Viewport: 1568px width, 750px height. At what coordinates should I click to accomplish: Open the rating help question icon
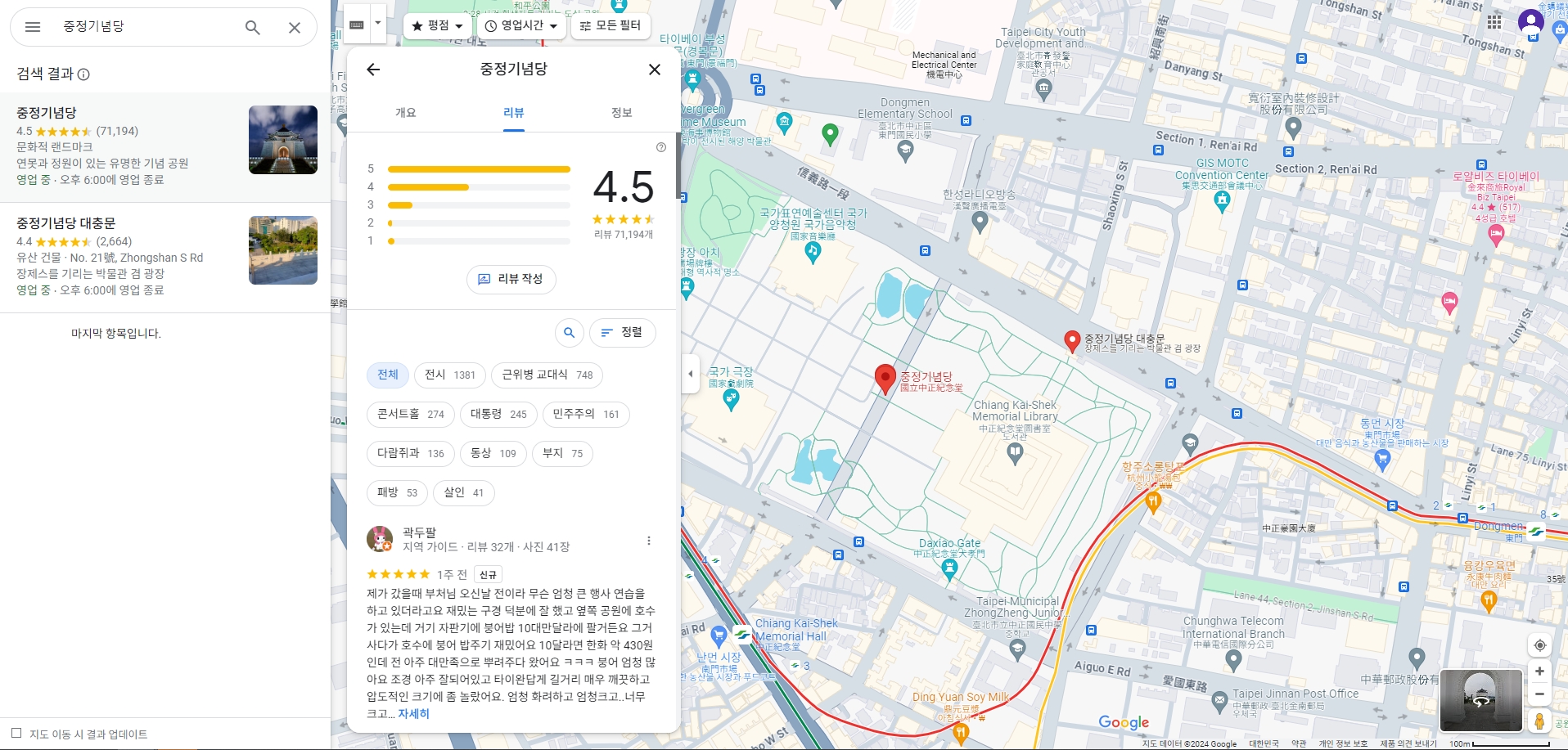coord(661,147)
